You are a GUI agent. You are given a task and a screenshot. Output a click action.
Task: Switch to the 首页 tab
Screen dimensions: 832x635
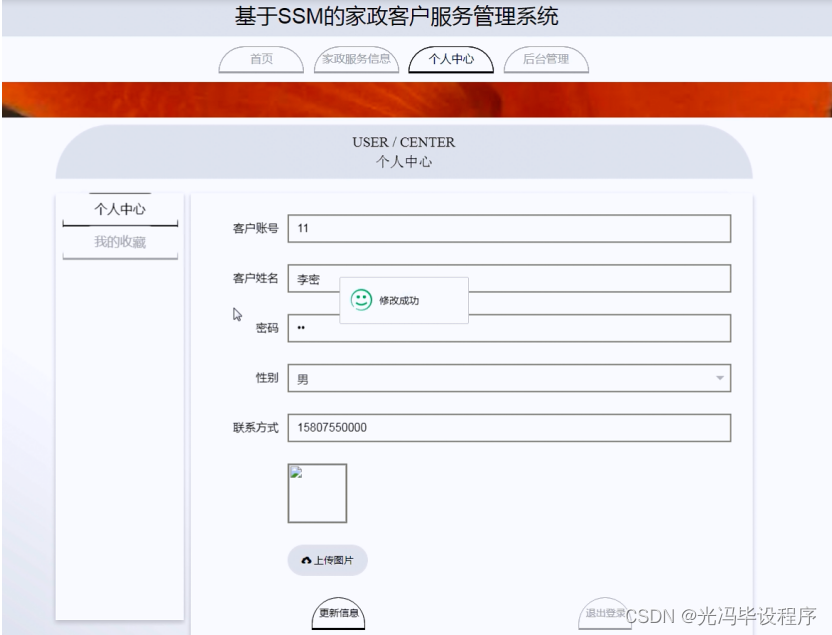(x=260, y=59)
